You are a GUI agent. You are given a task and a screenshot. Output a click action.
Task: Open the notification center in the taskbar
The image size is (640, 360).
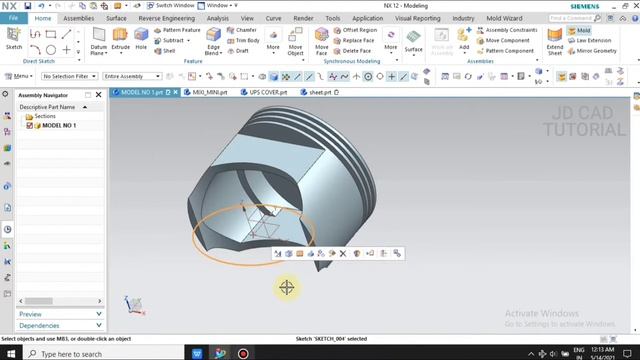click(x=627, y=353)
